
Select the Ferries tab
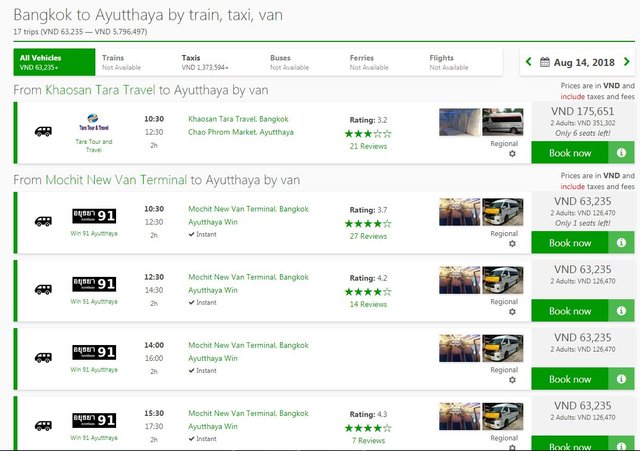click(x=369, y=62)
